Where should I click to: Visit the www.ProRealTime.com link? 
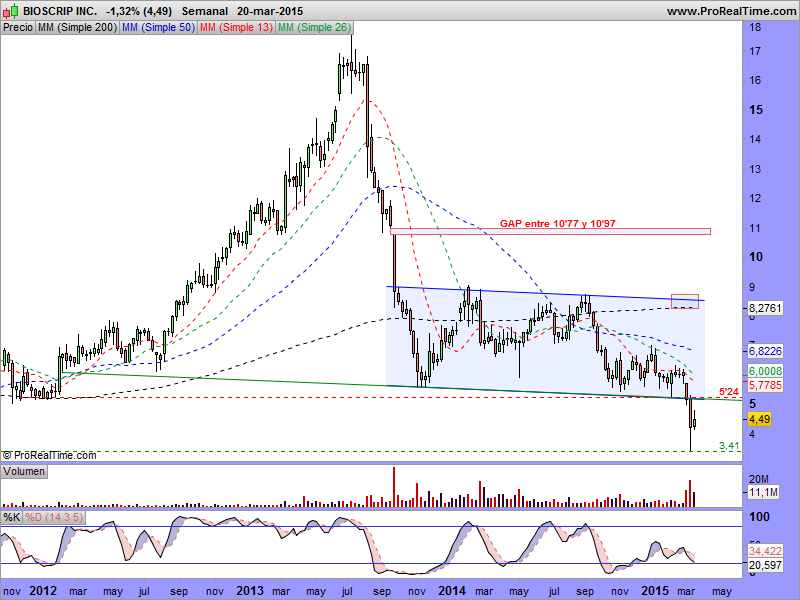(731, 11)
